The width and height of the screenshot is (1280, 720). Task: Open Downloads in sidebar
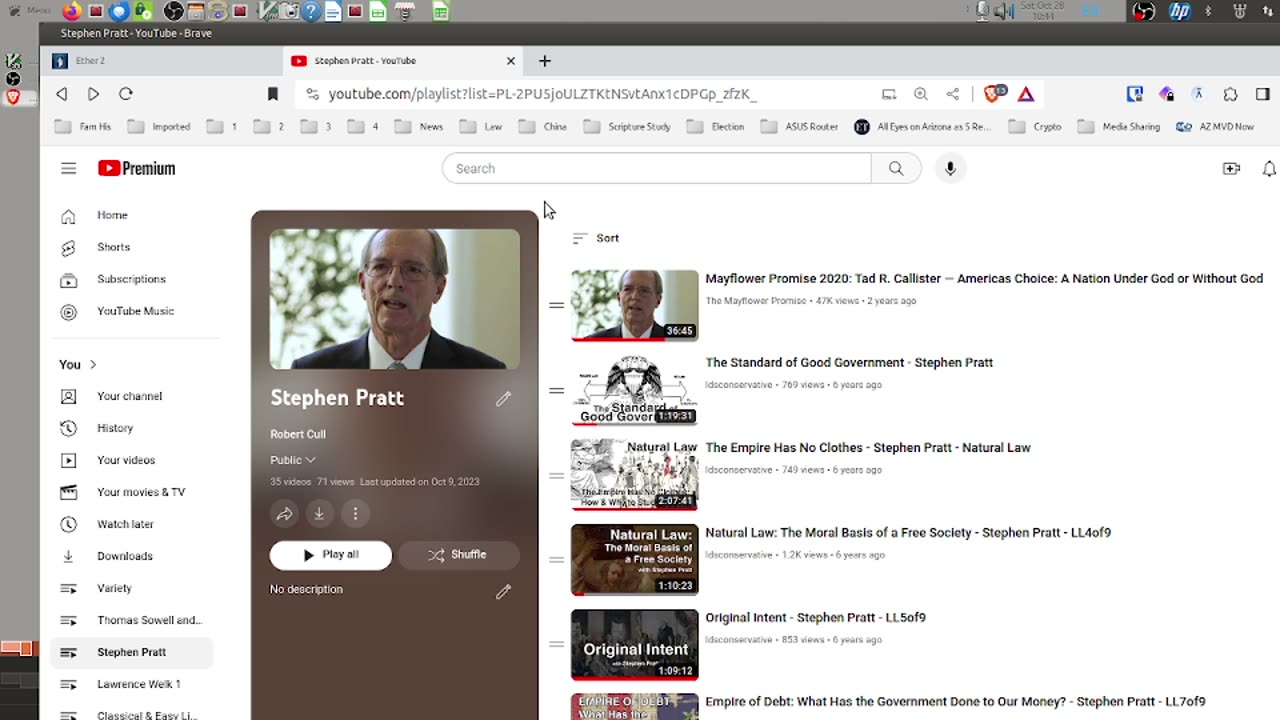[131, 556]
